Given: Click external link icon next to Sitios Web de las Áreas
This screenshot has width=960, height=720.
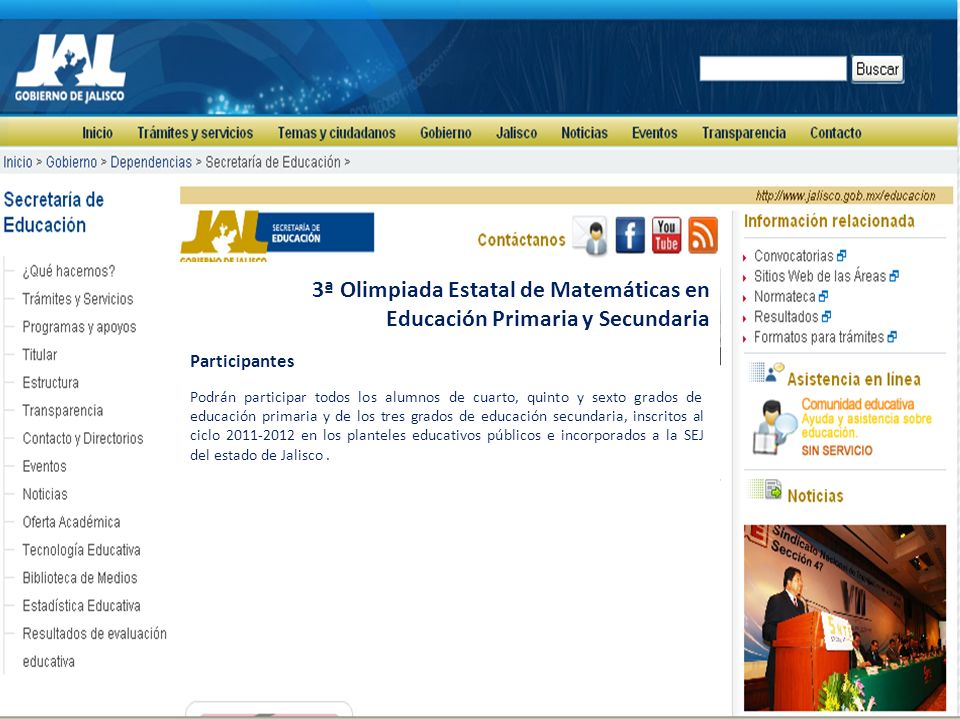Looking at the screenshot, I should [x=894, y=276].
